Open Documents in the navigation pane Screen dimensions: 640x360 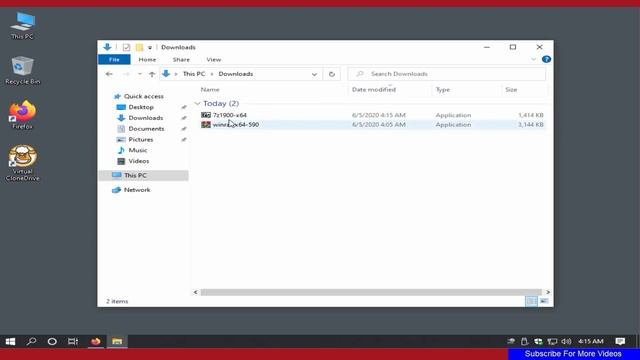click(x=146, y=129)
